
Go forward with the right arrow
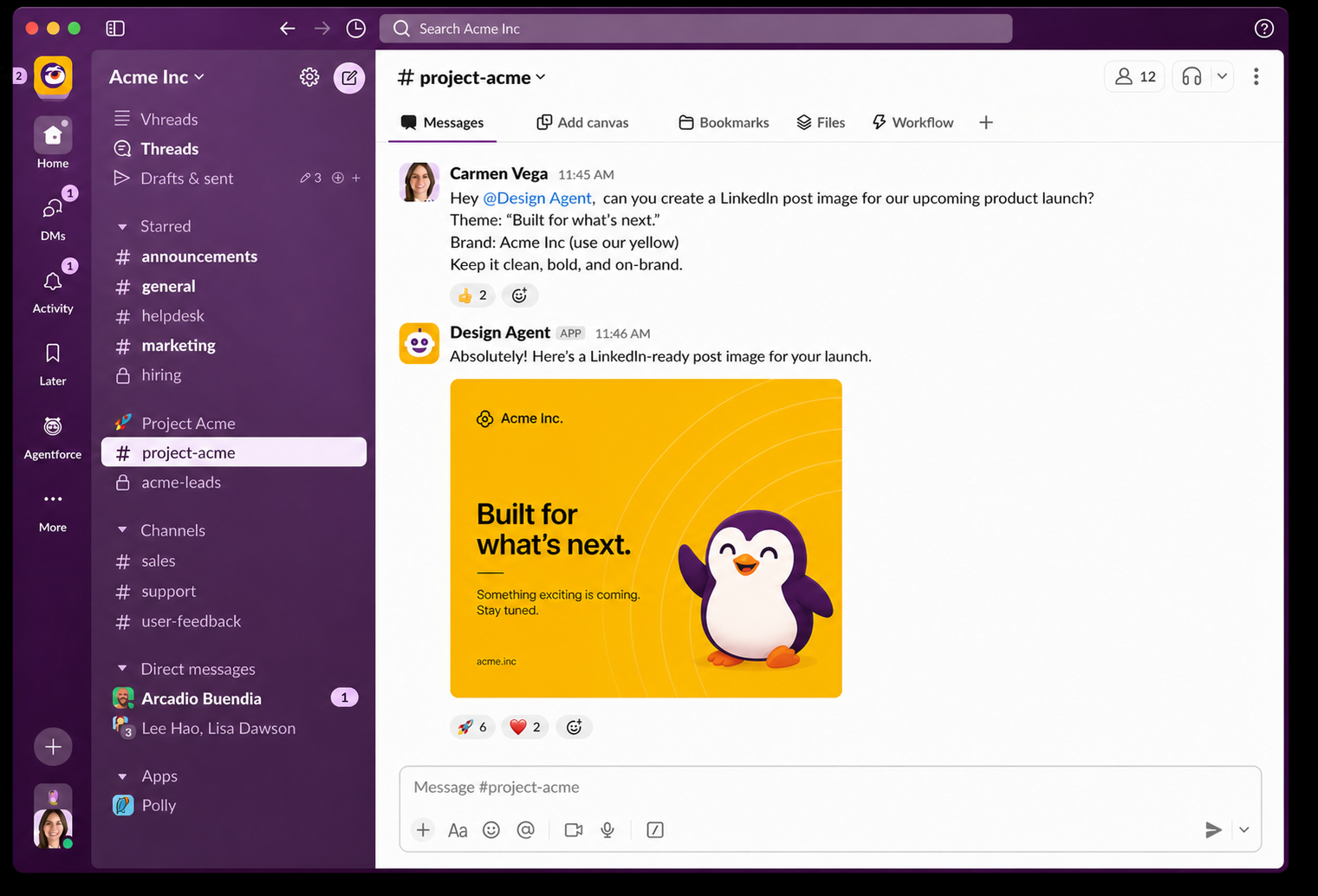click(322, 29)
